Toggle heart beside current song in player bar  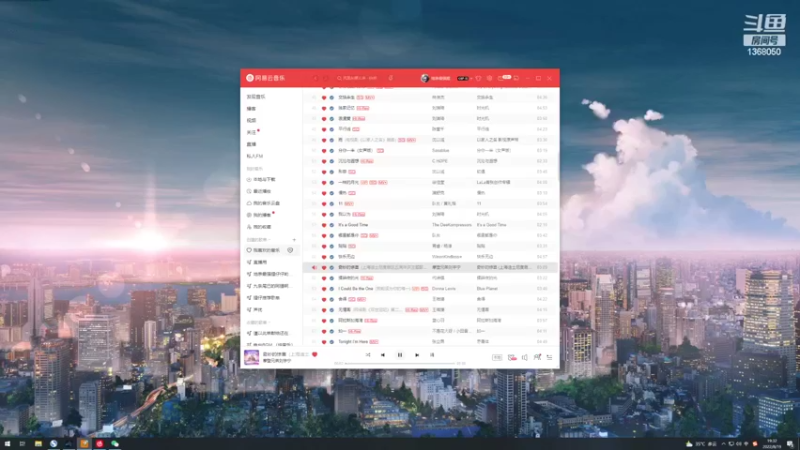click(315, 354)
